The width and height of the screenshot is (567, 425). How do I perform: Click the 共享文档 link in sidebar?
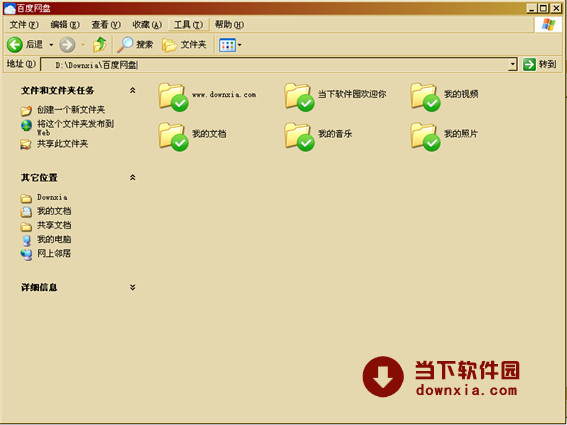click(x=54, y=225)
